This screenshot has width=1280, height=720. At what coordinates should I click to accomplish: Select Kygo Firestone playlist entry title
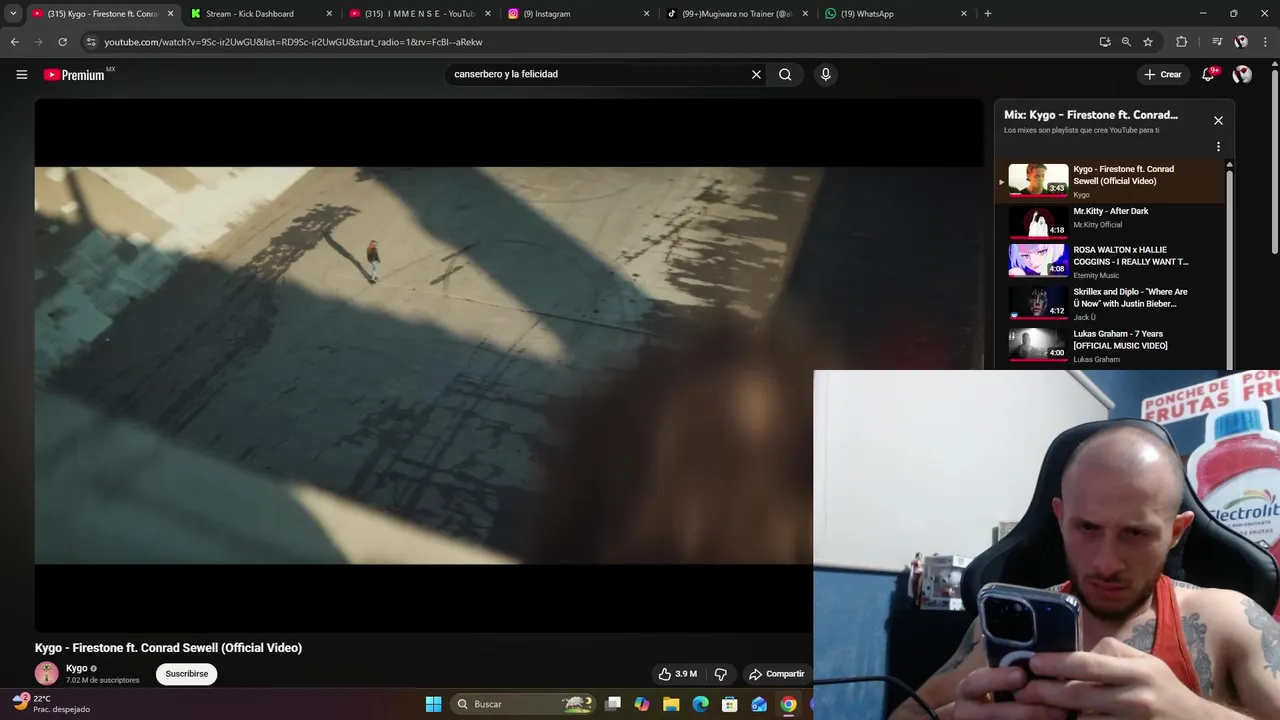tap(1123, 175)
